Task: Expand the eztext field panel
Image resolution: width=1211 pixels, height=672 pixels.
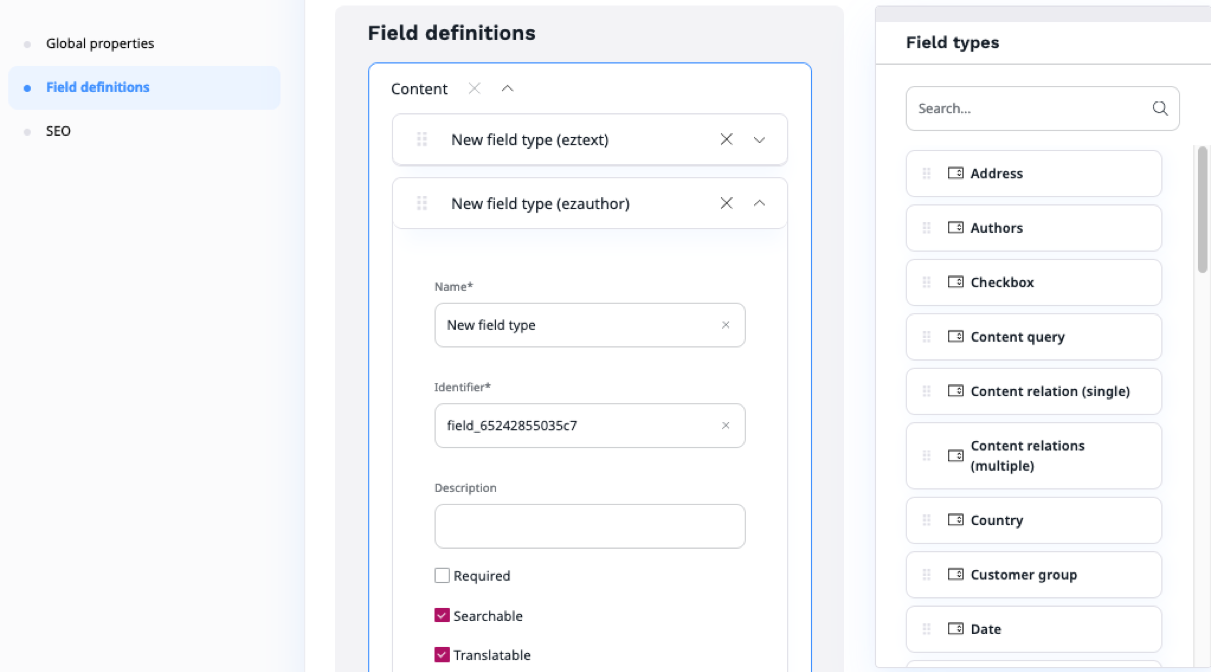Action: tap(759, 140)
